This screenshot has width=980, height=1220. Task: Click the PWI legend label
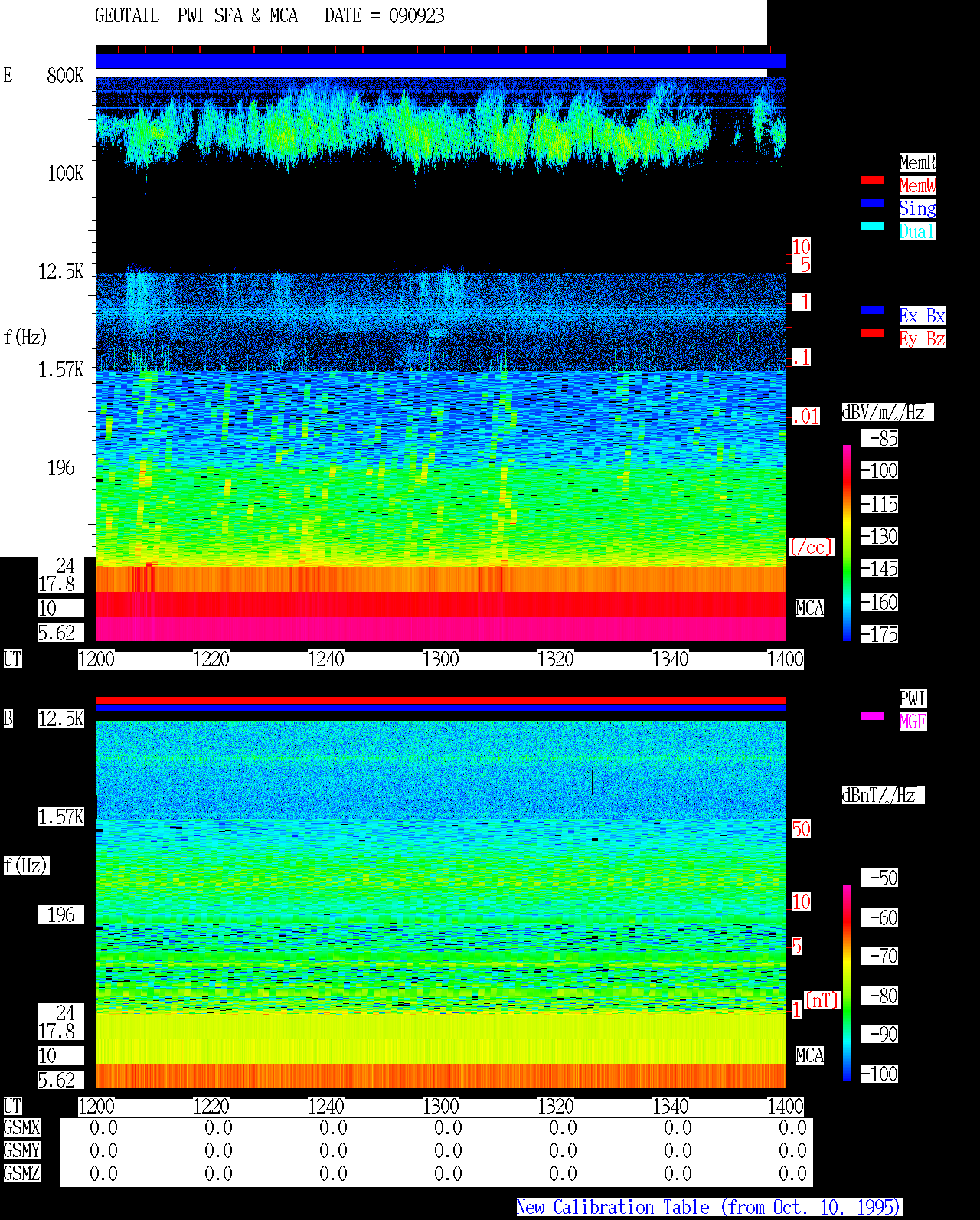tap(913, 698)
